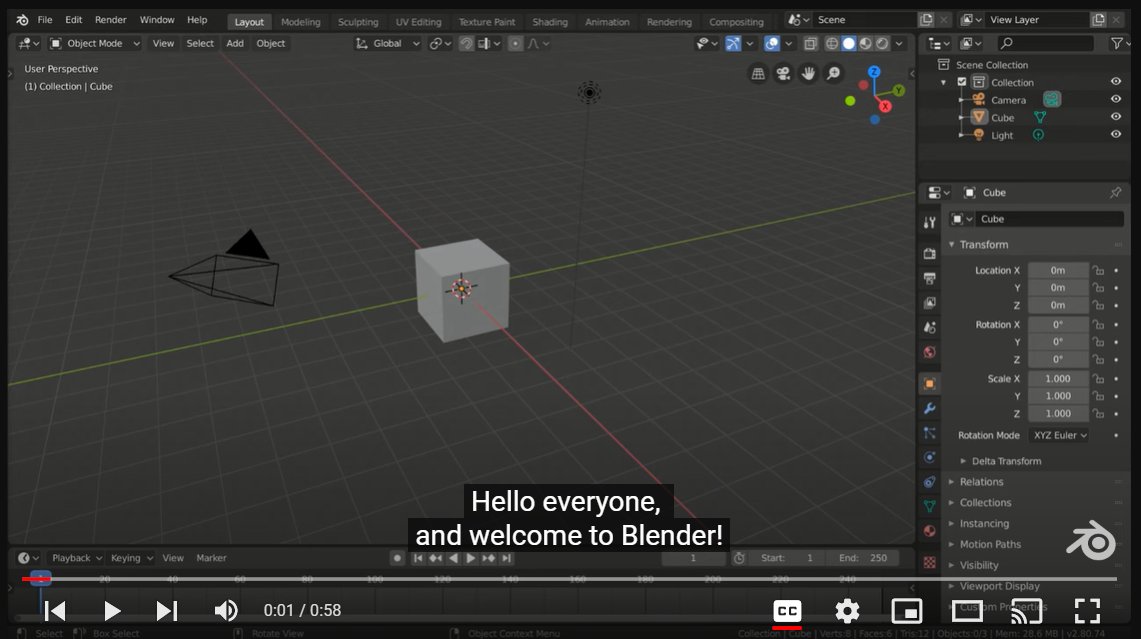The image size is (1141, 639).
Task: Toggle X-ray mode in viewport header
Action: click(x=810, y=44)
